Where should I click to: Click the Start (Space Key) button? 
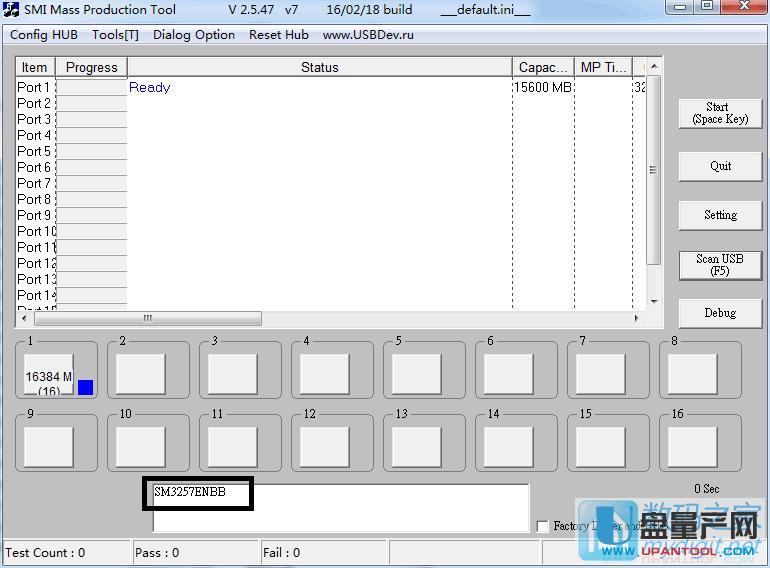pyautogui.click(x=720, y=113)
